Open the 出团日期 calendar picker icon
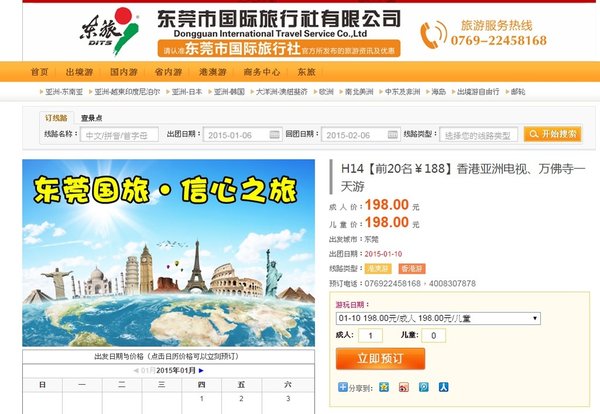The height and width of the screenshot is (414, 600). 274,135
